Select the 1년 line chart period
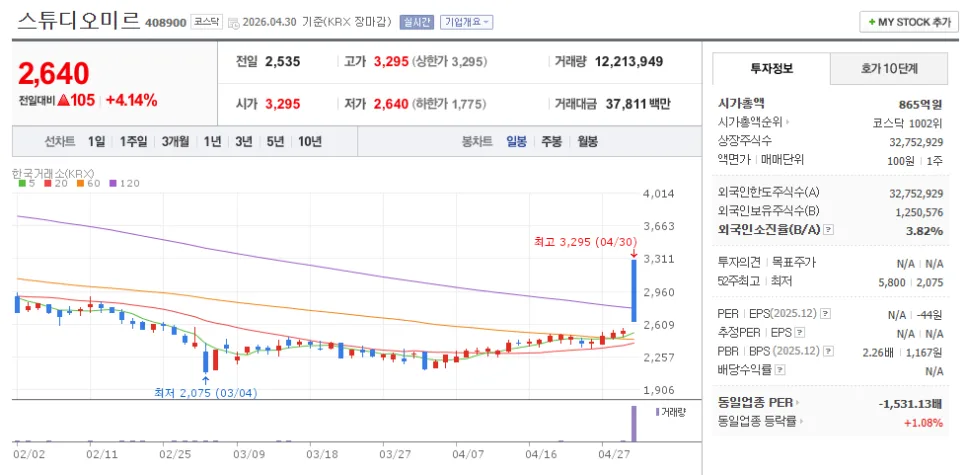 pyautogui.click(x=213, y=141)
